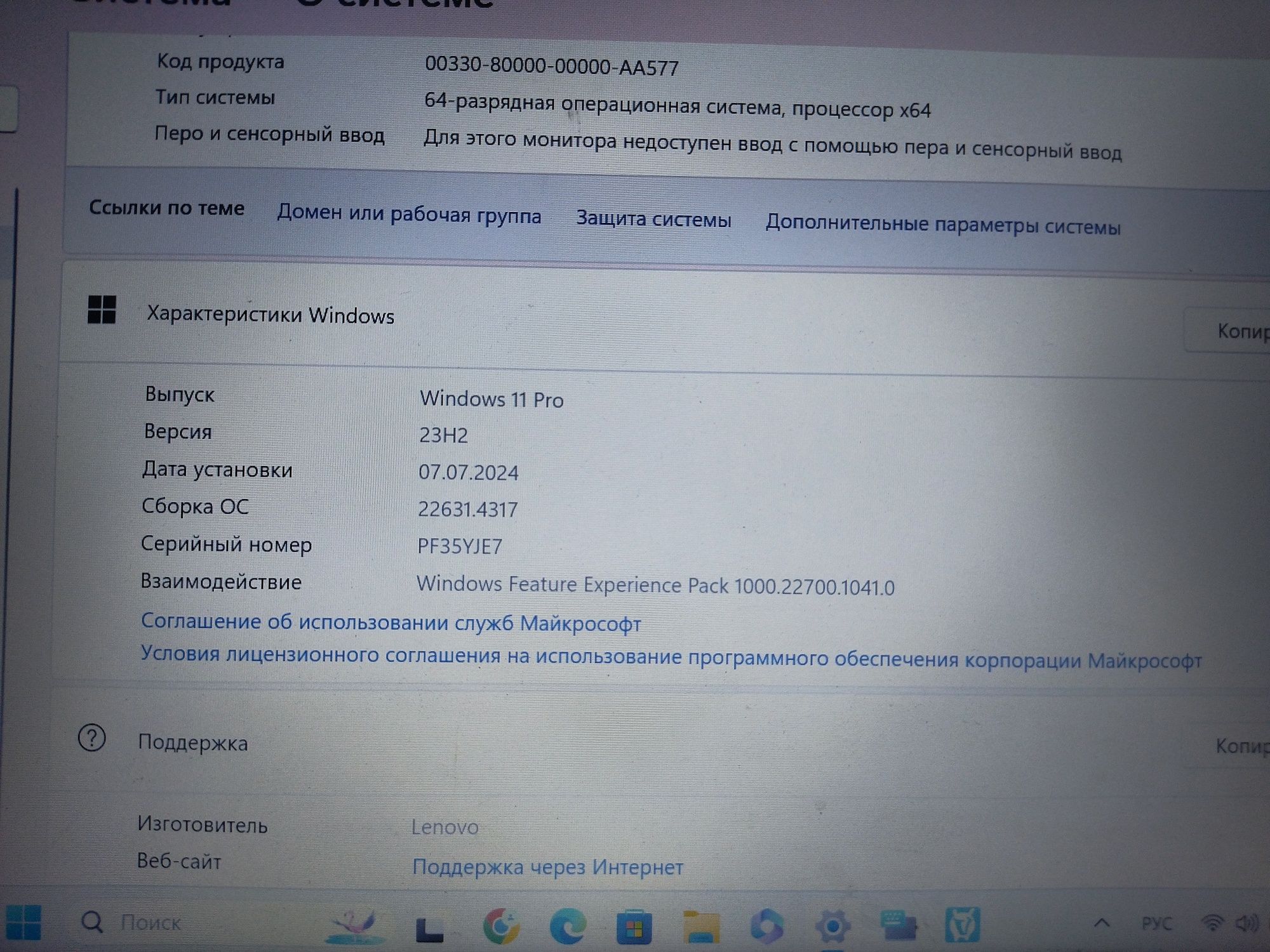
Task: Open Соглашение об использовании служб Майкрософт link
Action: [x=391, y=622]
